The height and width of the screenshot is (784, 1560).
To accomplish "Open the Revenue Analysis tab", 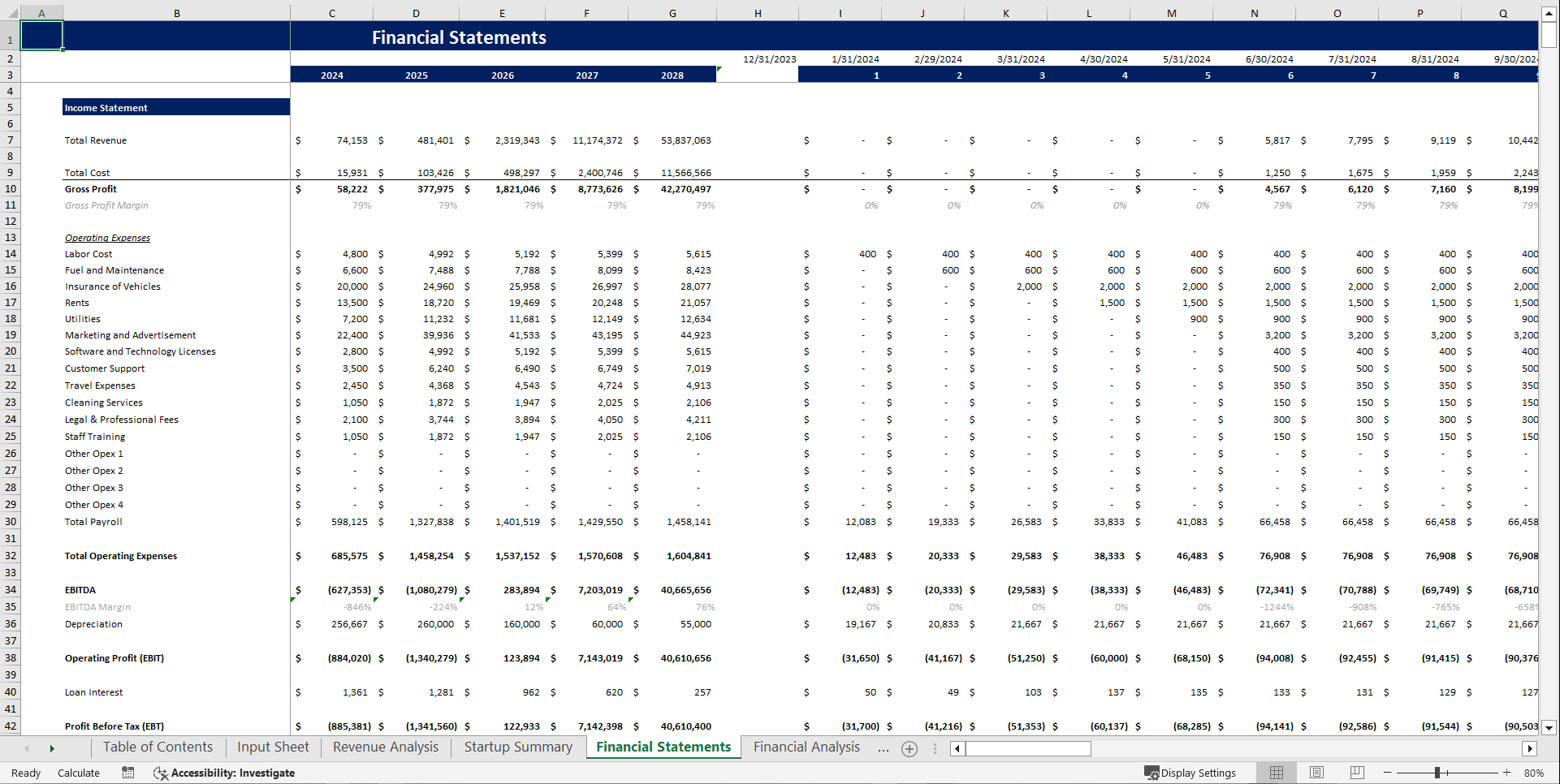I will (385, 747).
